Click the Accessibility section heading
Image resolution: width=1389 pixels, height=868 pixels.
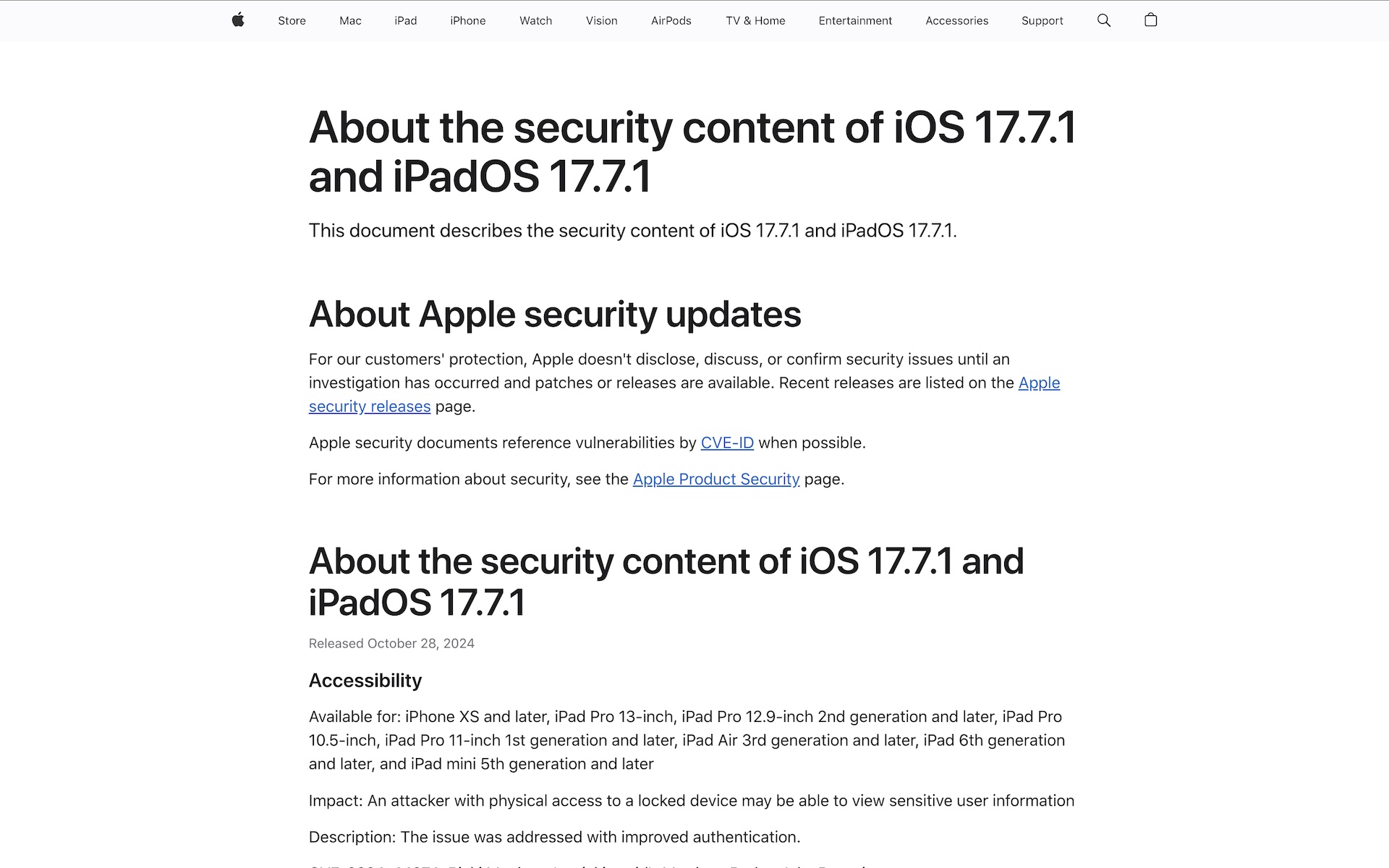click(365, 681)
